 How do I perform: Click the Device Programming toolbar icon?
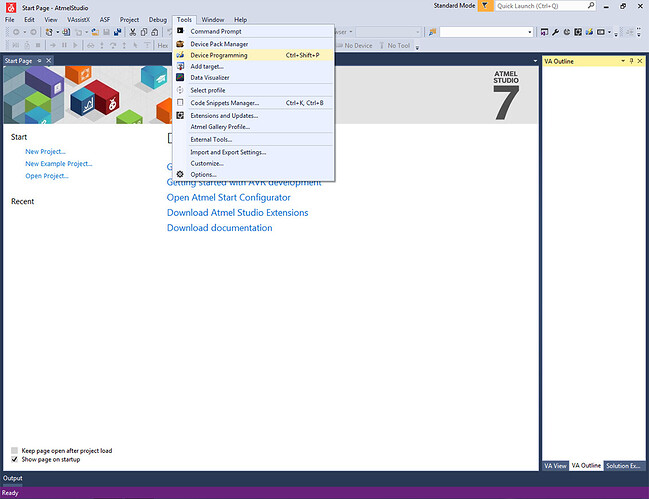point(589,32)
